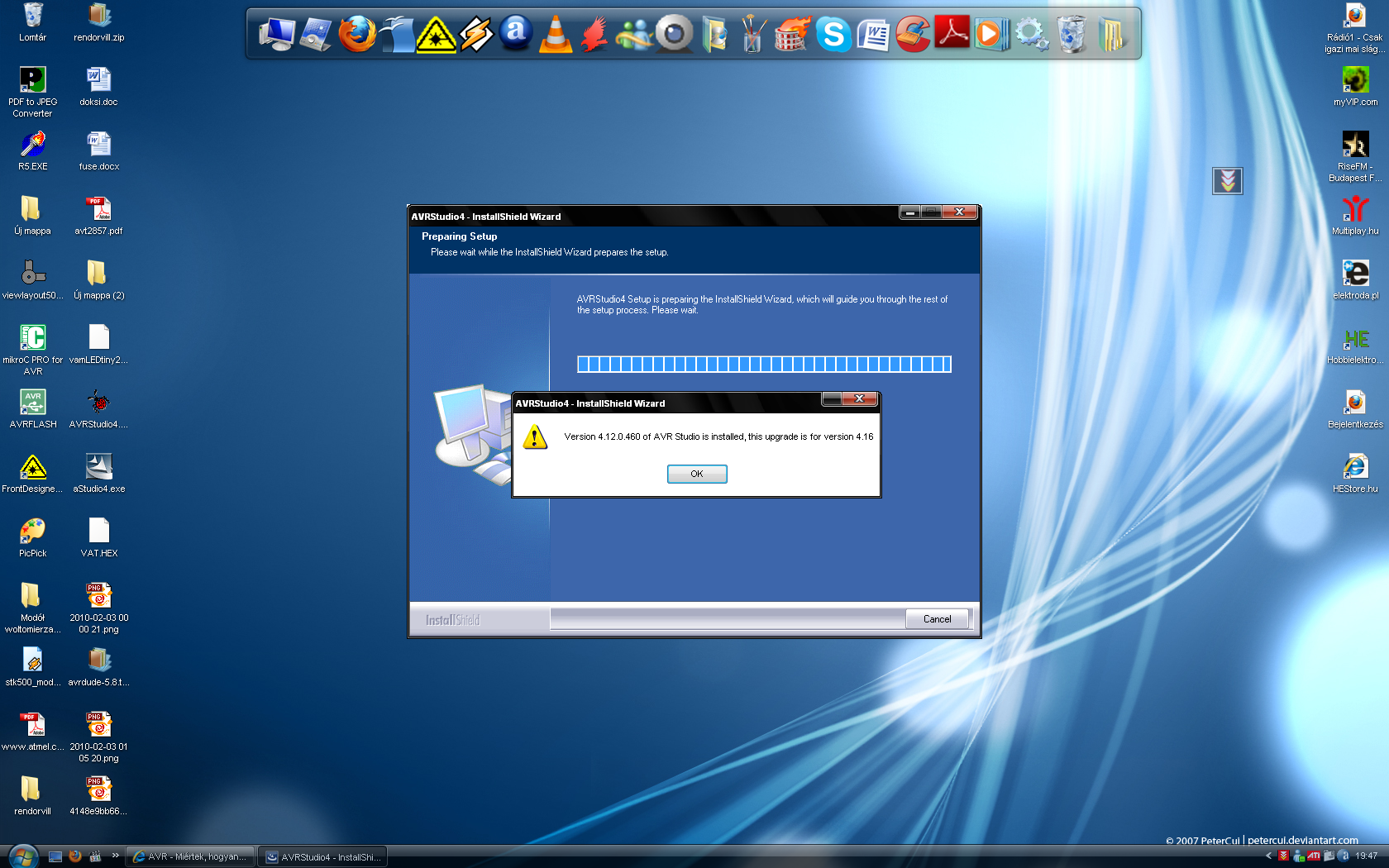The image size is (1389, 868).
Task: Switch to the AVR Internet Explorer taskbar window
Action: (190, 856)
